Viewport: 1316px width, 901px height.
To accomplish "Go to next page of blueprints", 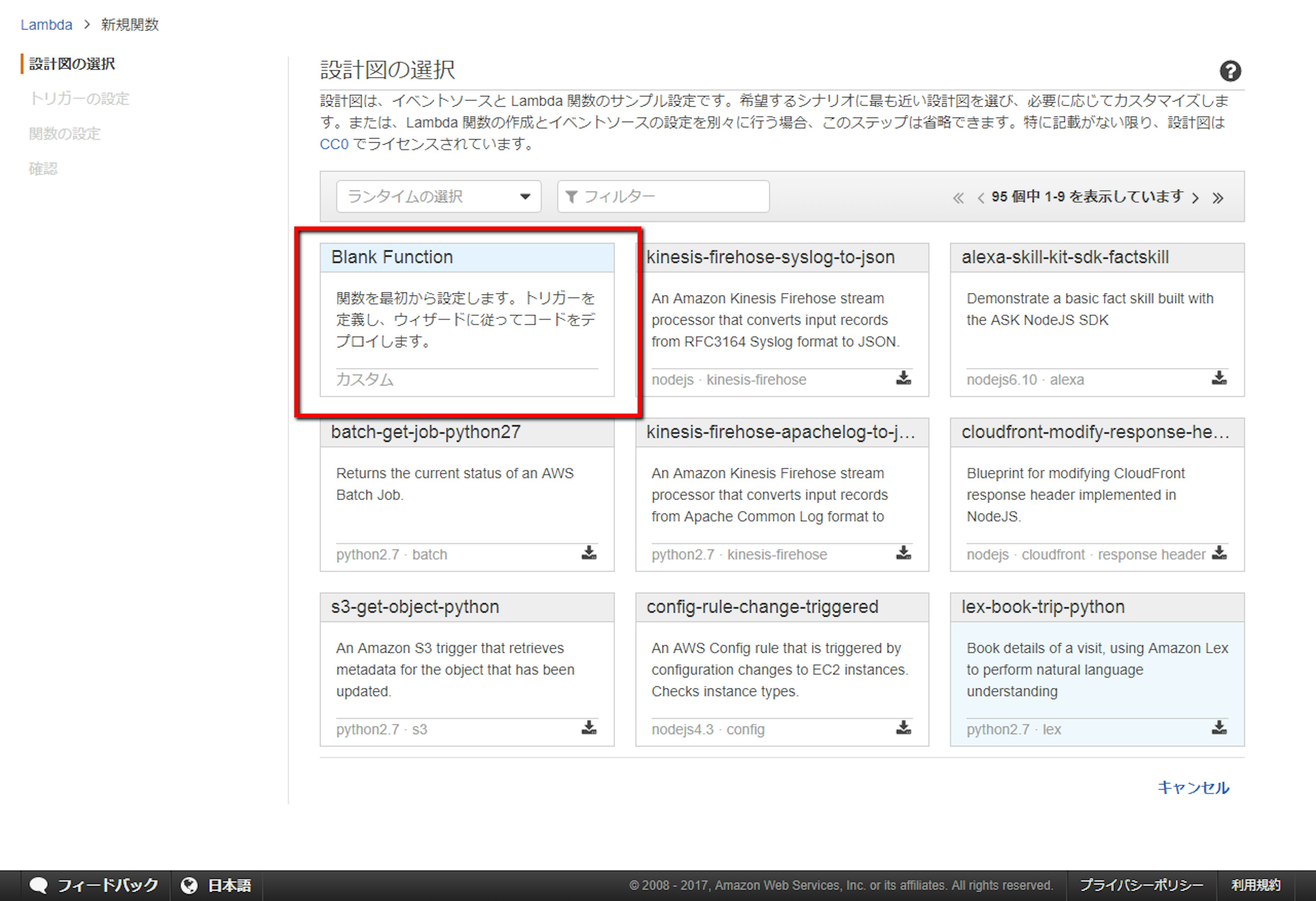I will point(1195,198).
